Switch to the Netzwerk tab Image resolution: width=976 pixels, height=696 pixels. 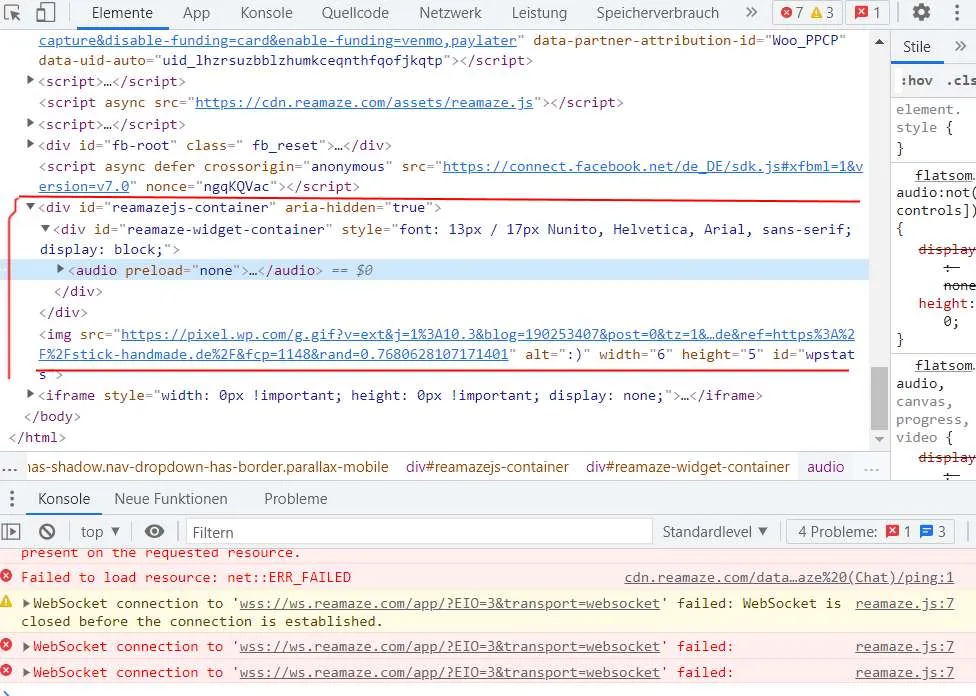(x=450, y=12)
